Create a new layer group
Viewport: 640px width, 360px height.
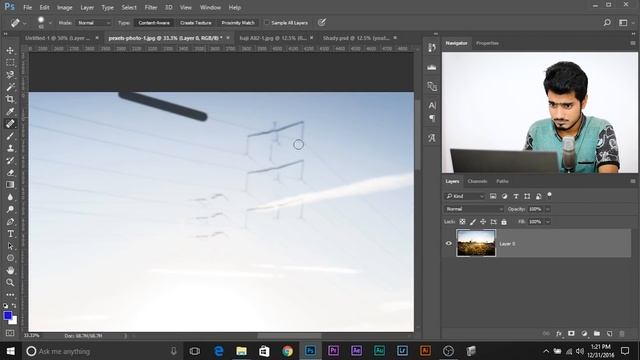597,333
